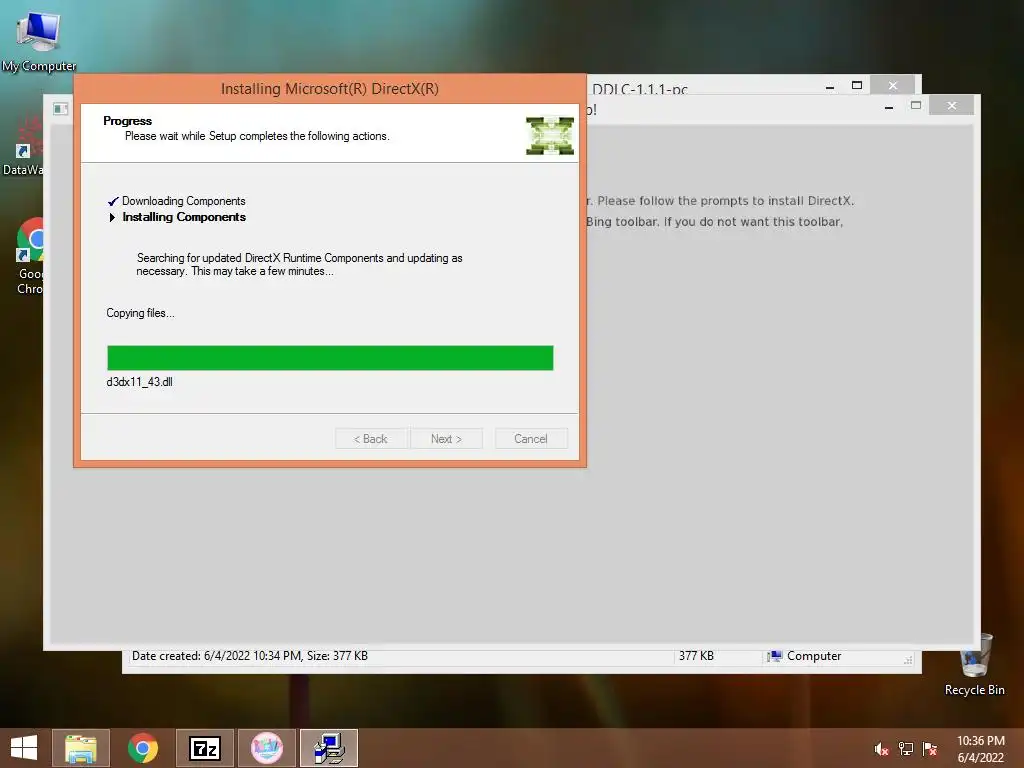Open 7-Zip from the taskbar
The width and height of the screenshot is (1024, 768).
[x=204, y=748]
